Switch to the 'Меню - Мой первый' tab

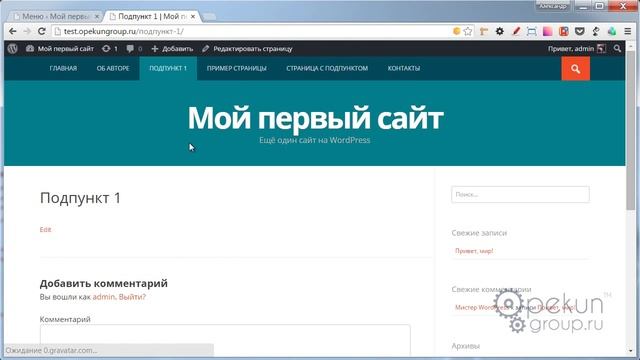coord(55,16)
